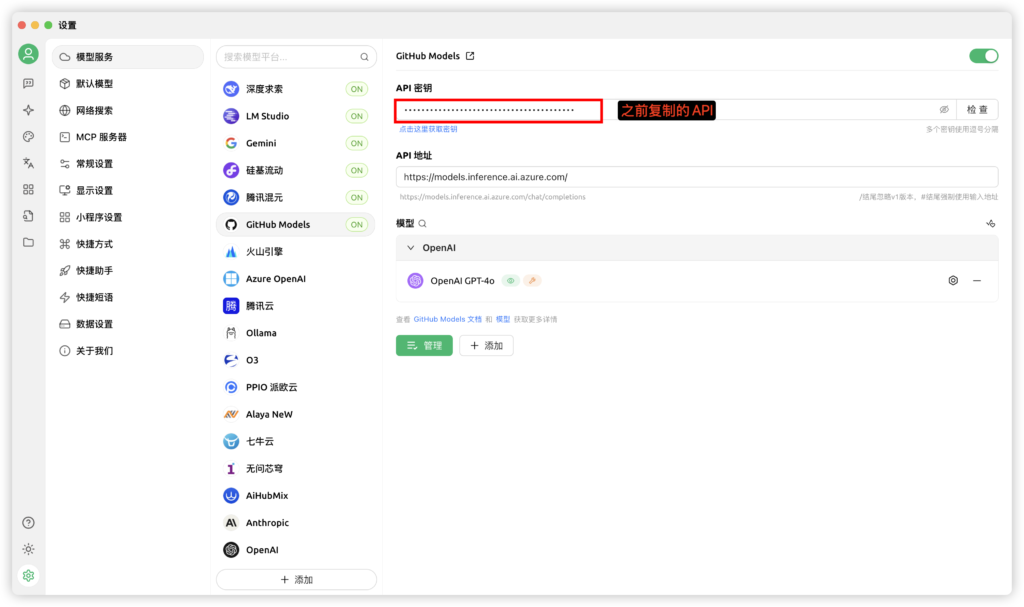Open 关于我们 settings section
Image resolution: width=1024 pixels, height=607 pixels.
tap(128, 351)
